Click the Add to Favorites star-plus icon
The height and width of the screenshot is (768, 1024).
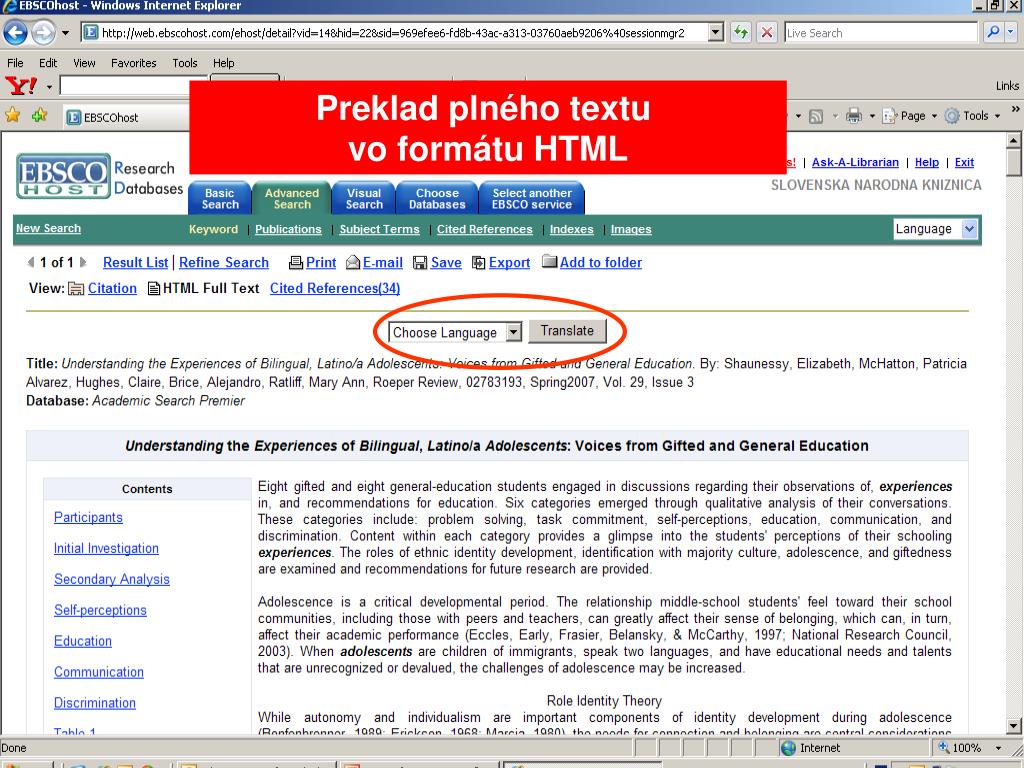point(40,116)
